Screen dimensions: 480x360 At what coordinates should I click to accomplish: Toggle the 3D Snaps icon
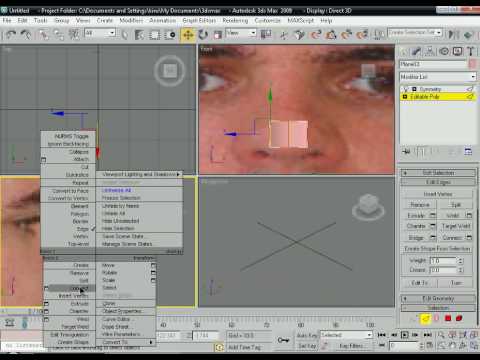click(315, 34)
